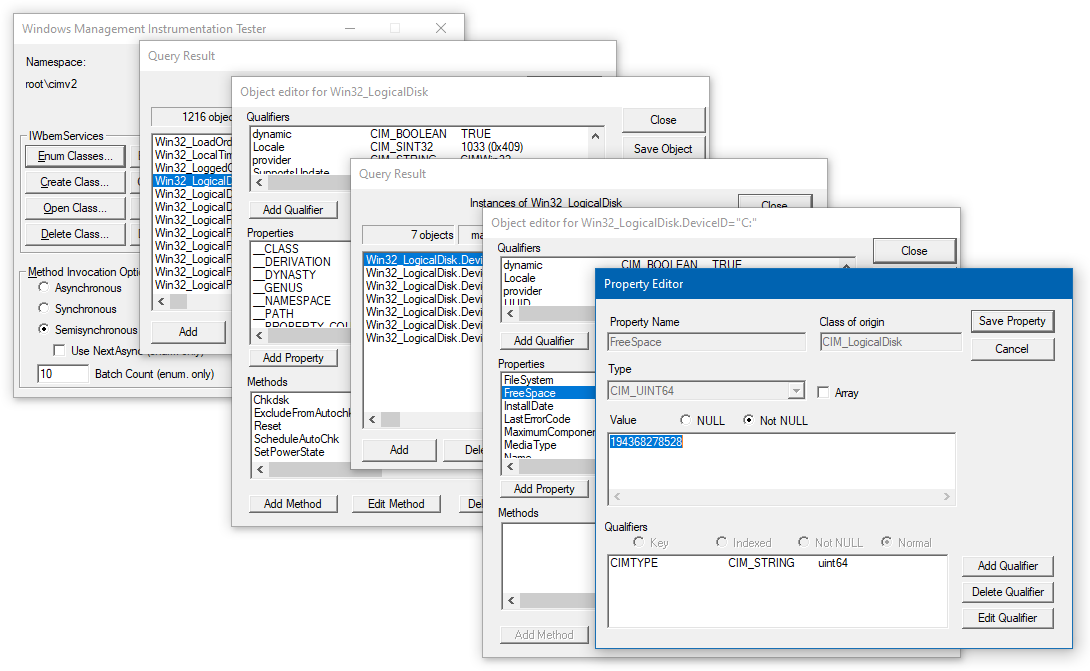The width and height of the screenshot is (1090, 671).
Task: Close the DeviceID="C:" Object editor
Action: click(x=914, y=251)
